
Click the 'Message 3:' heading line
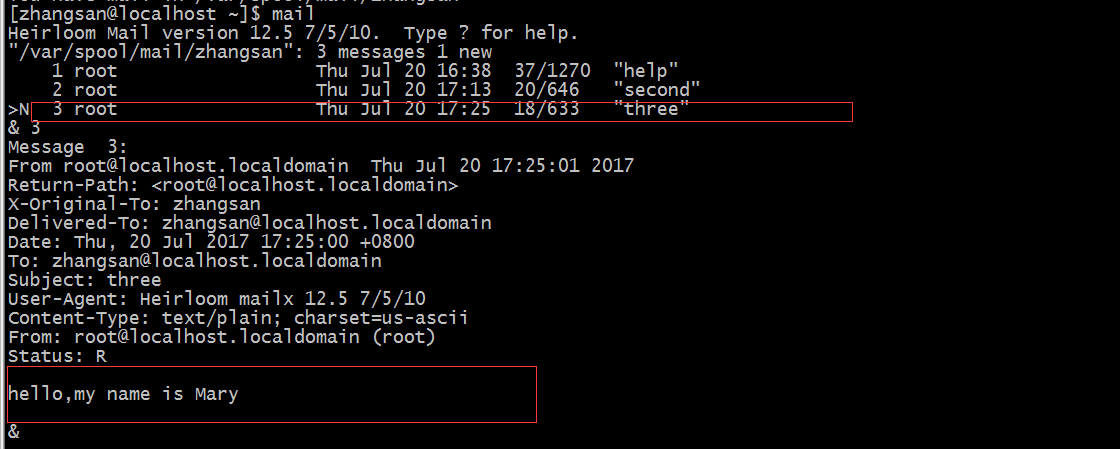[x=67, y=148]
